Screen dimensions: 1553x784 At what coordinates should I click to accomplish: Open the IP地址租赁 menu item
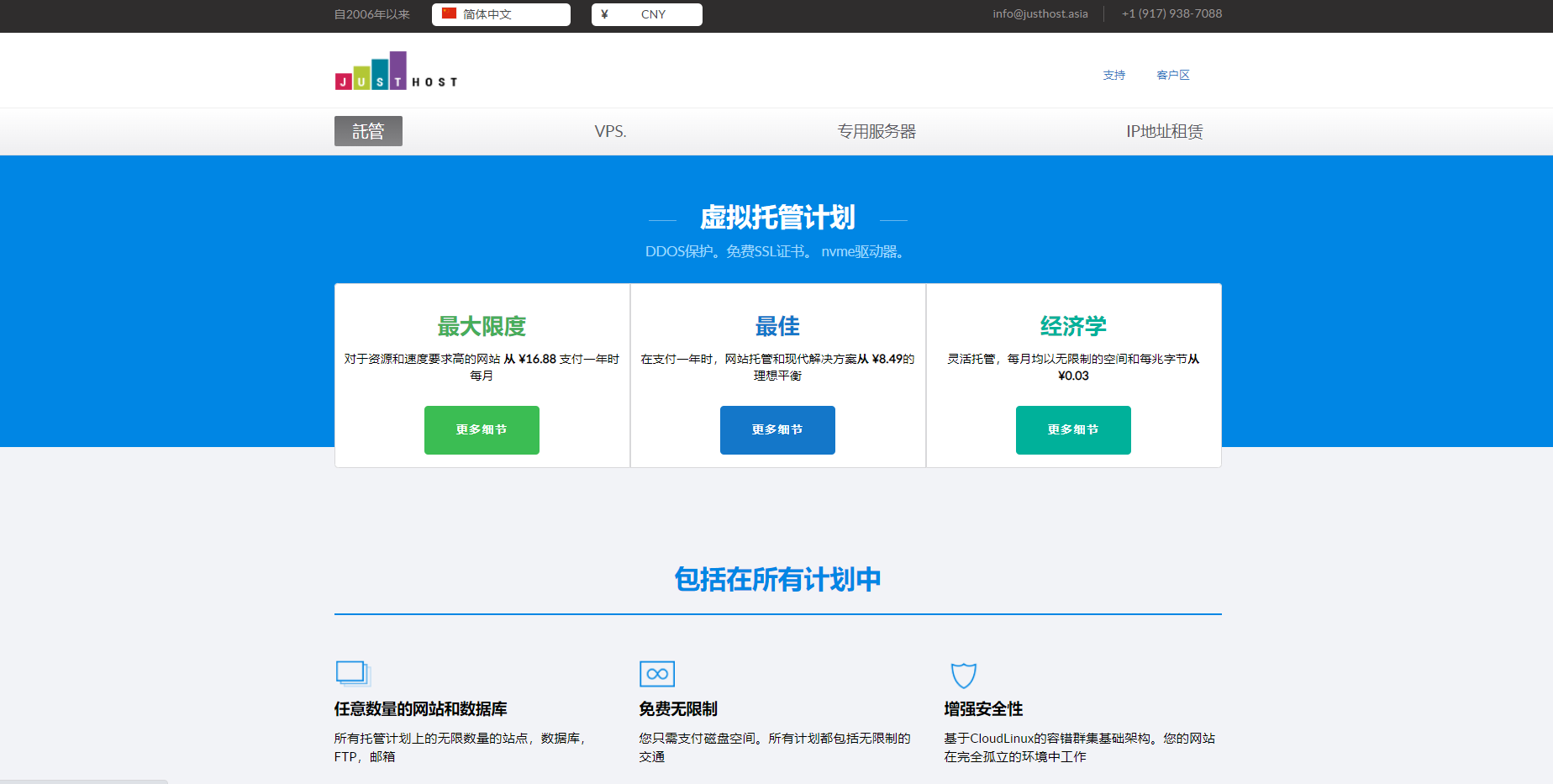(1164, 131)
